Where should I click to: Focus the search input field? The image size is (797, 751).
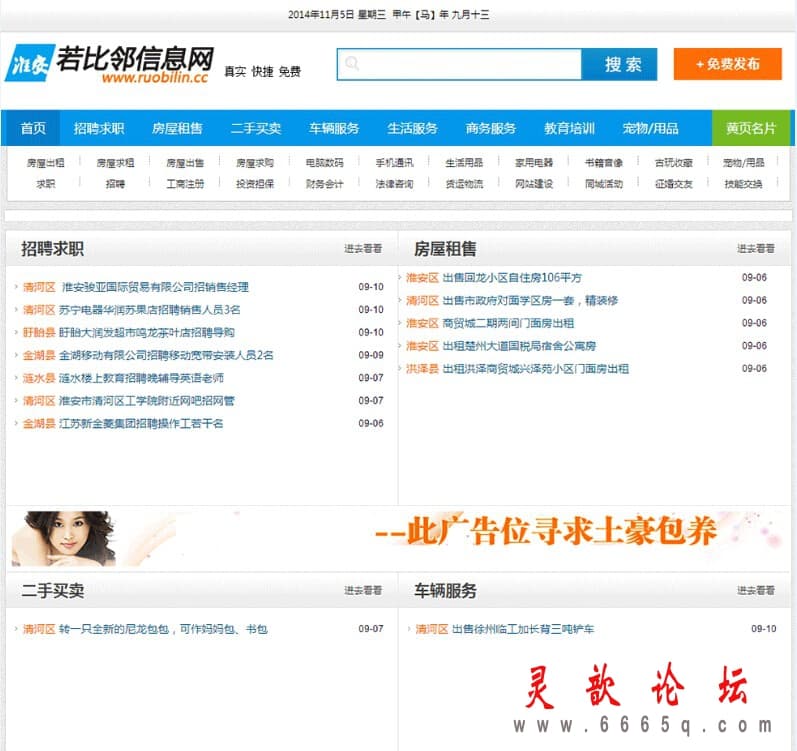[x=459, y=65]
